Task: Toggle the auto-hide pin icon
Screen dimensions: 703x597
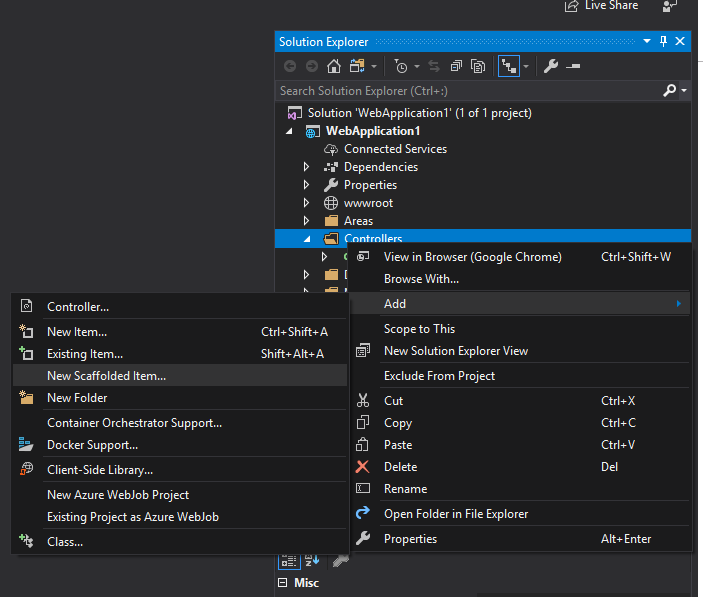Action: click(664, 41)
